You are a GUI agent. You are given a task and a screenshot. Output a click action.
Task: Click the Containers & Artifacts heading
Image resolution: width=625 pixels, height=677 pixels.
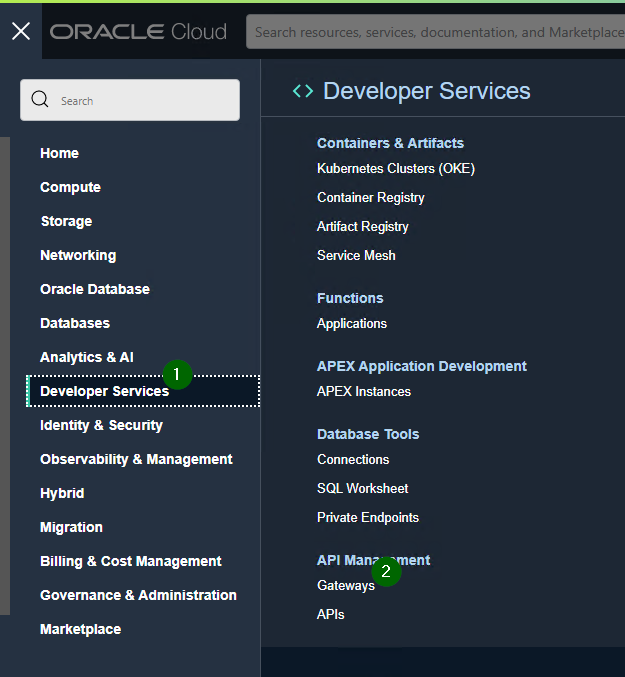coord(391,143)
